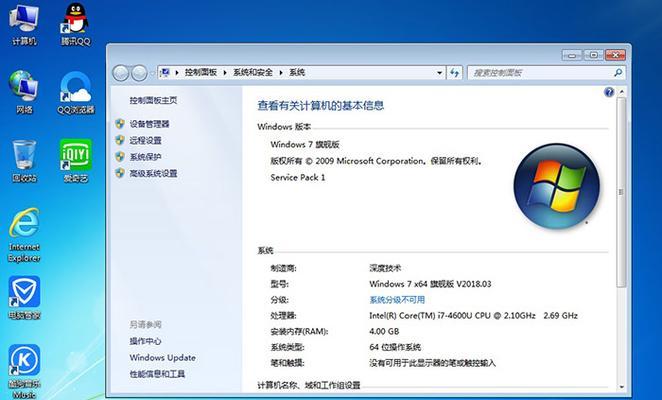Screen dimensions: 662x400
Task: Open 控制面板主页 link
Action: click(x=153, y=100)
